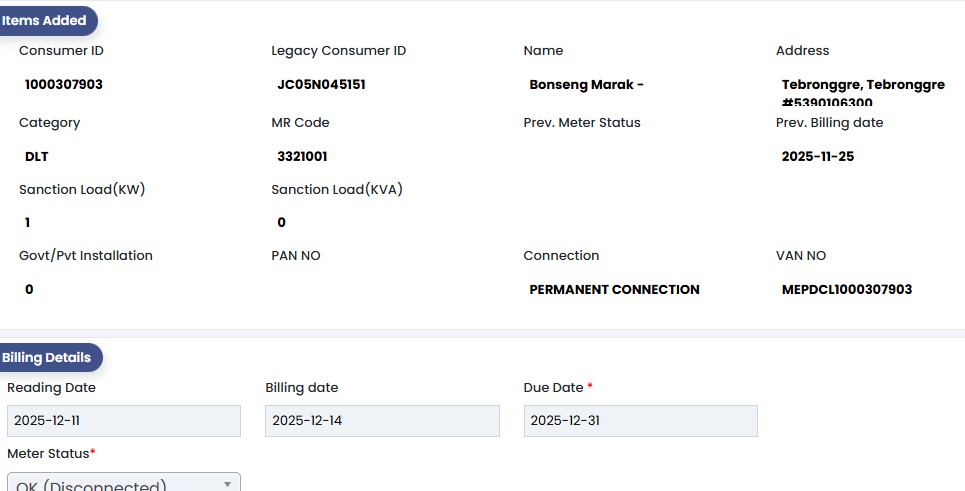The width and height of the screenshot is (965, 491).
Task: Click the Govt/Pvt Installation value
Action: click(29, 290)
